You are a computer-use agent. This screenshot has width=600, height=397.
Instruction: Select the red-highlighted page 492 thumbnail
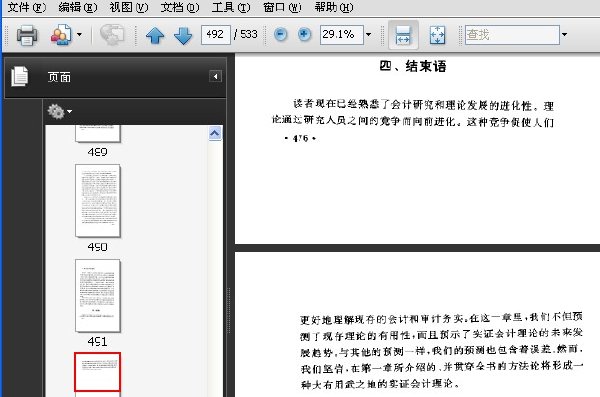98,372
